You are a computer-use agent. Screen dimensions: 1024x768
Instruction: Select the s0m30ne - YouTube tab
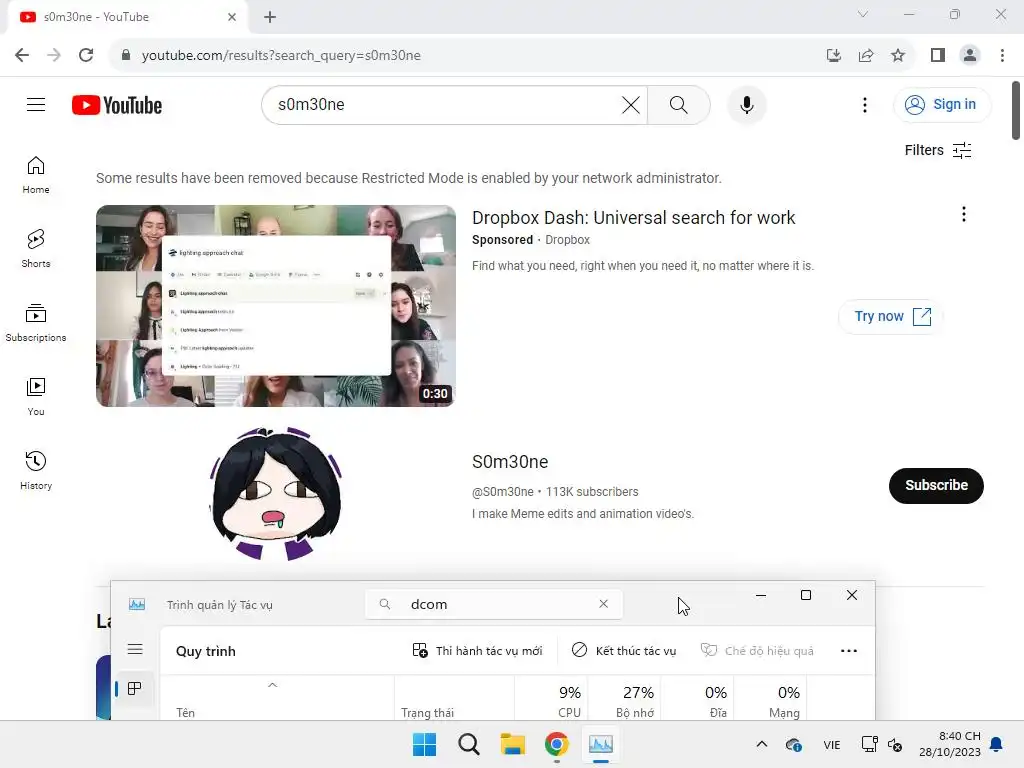click(x=127, y=18)
